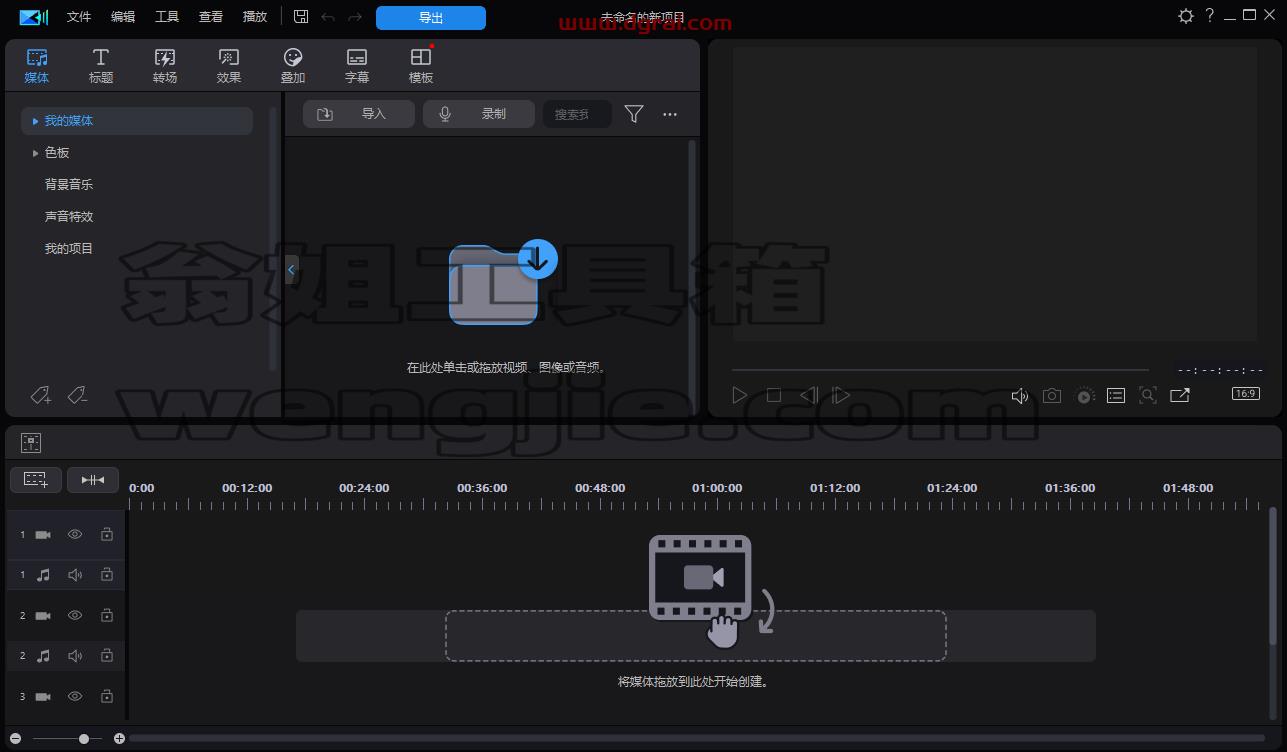This screenshot has width=1287, height=752.
Task: Click the redo arrow icon
Action: [355, 17]
